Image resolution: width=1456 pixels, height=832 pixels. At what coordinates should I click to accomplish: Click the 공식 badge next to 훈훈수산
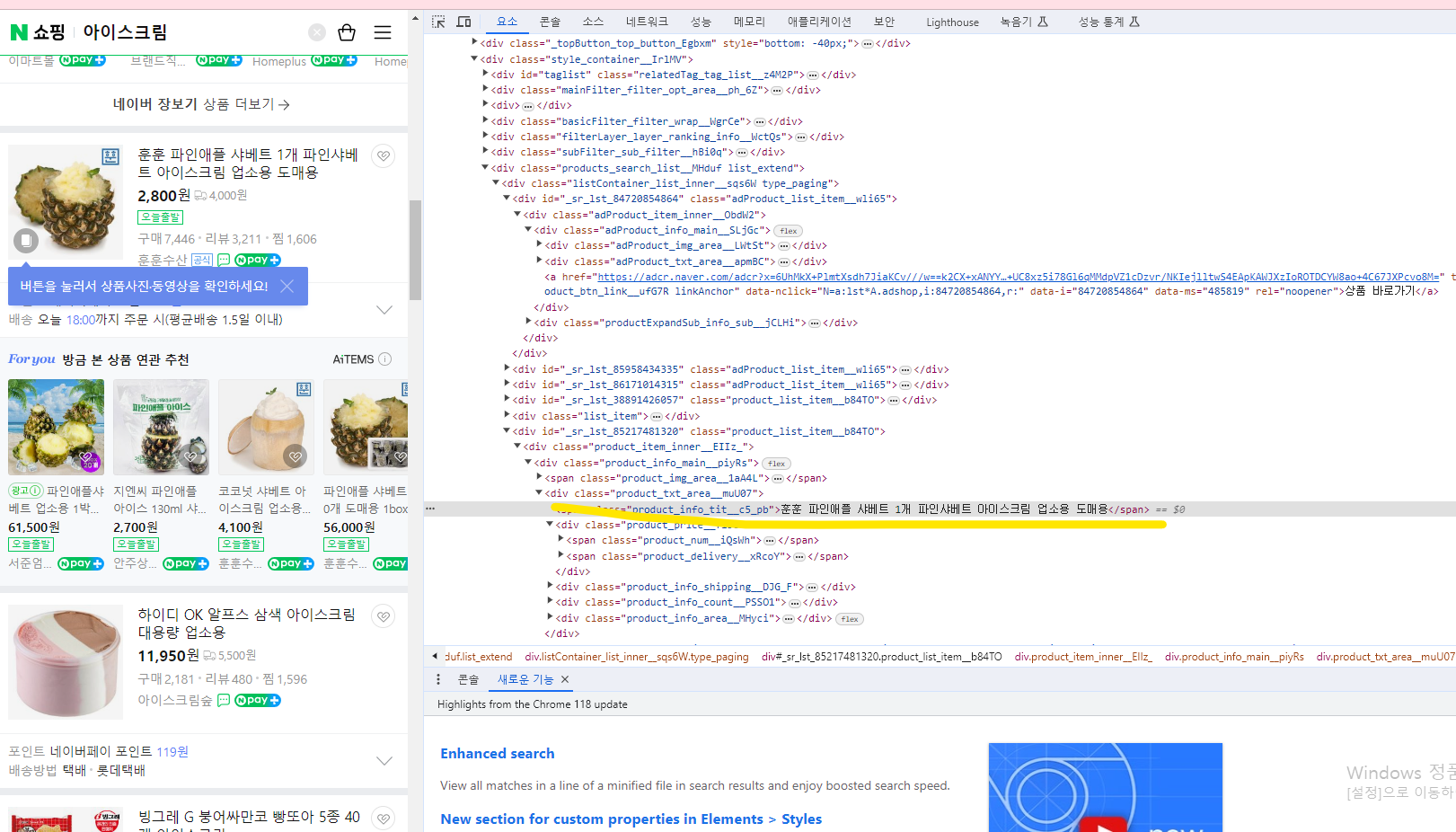(x=202, y=260)
